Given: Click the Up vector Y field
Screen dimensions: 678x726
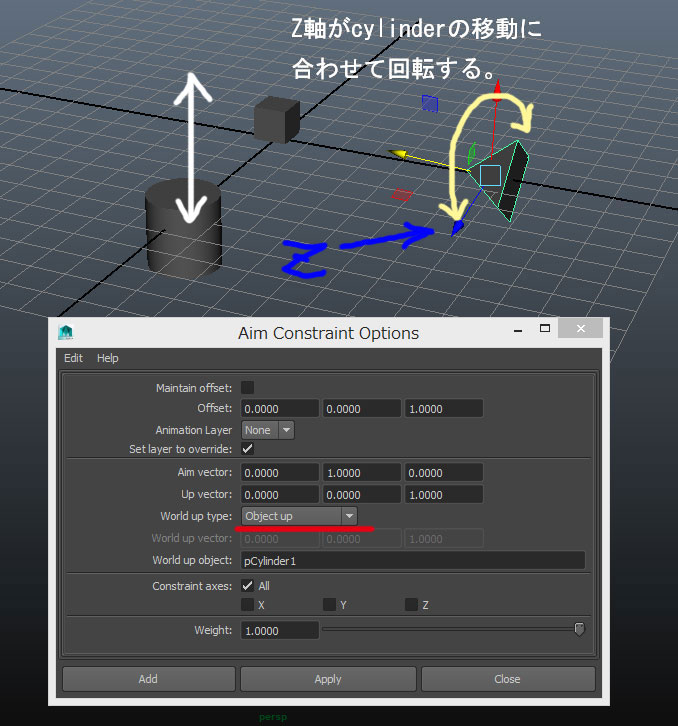Looking at the screenshot, I should (362, 494).
